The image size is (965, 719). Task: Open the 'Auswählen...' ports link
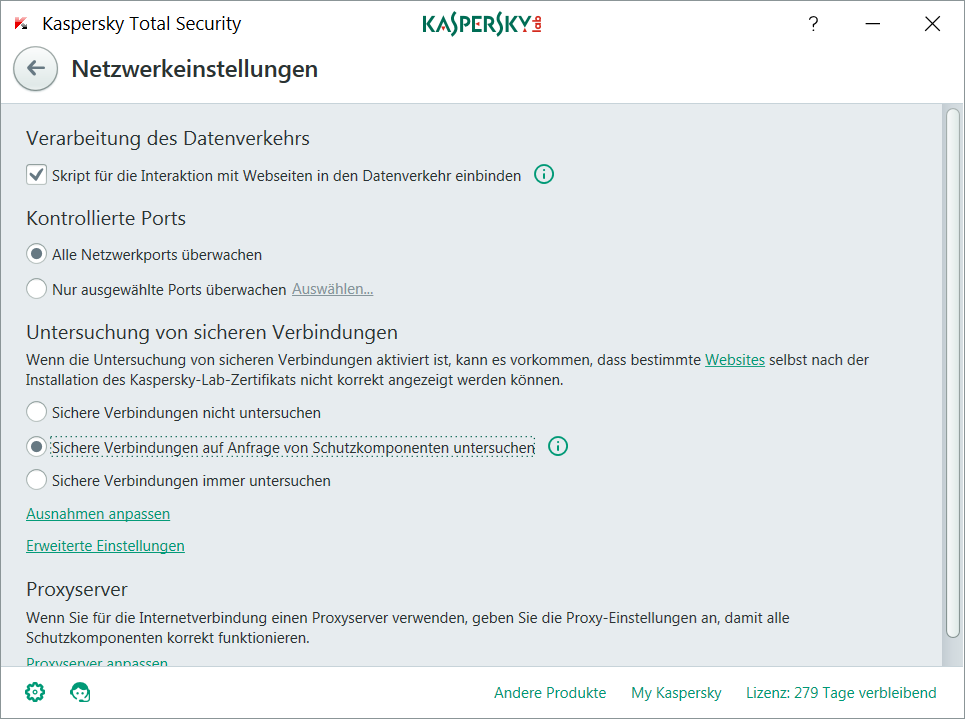click(x=332, y=289)
